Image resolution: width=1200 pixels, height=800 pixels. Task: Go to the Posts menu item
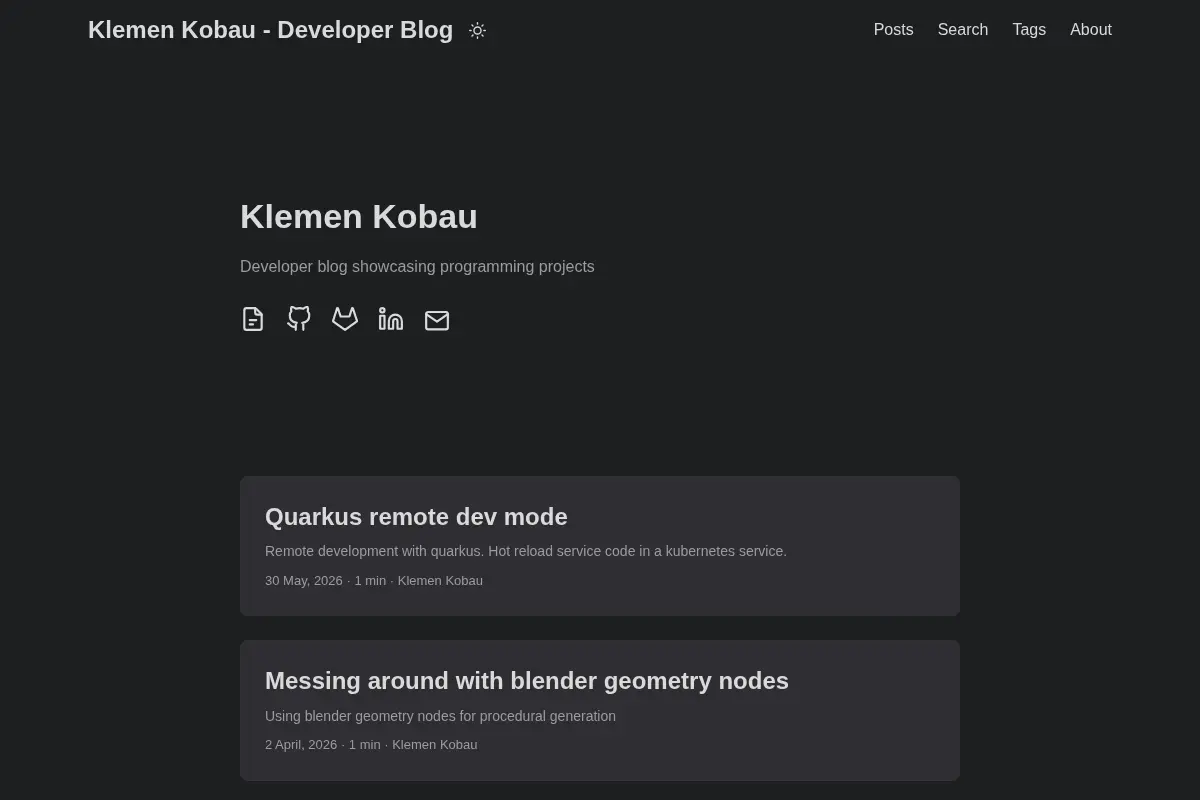[x=893, y=30]
